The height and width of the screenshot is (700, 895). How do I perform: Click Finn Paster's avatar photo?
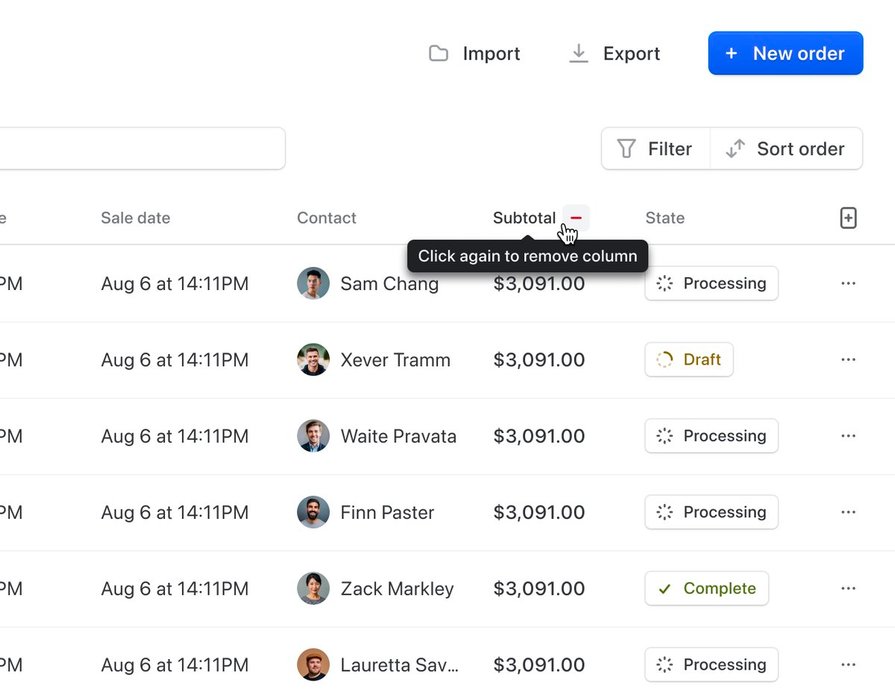coord(313,512)
